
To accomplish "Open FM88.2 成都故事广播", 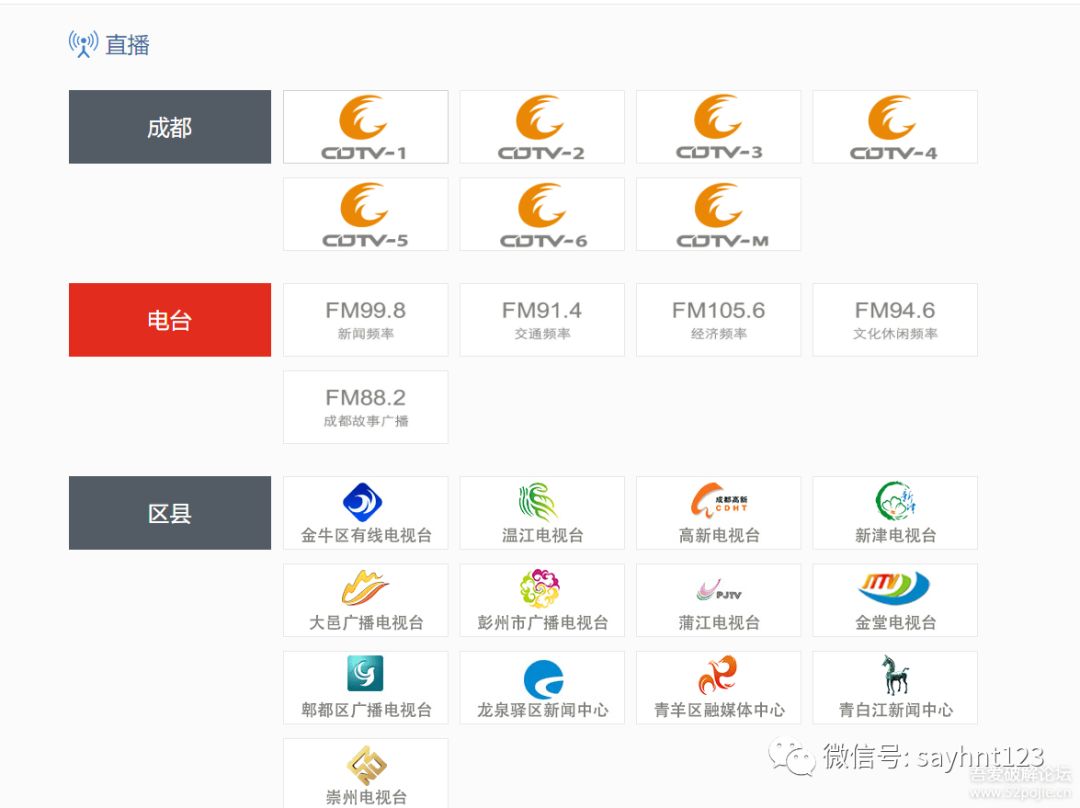I will coord(365,407).
